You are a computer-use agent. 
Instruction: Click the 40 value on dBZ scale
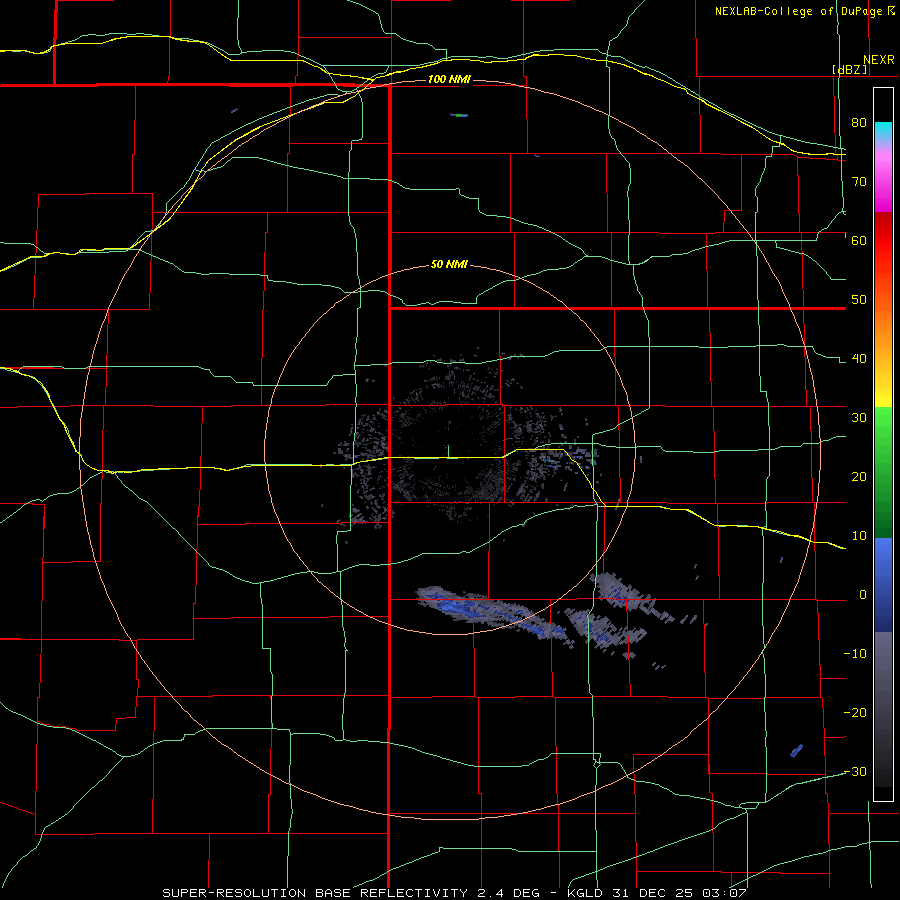point(859,359)
